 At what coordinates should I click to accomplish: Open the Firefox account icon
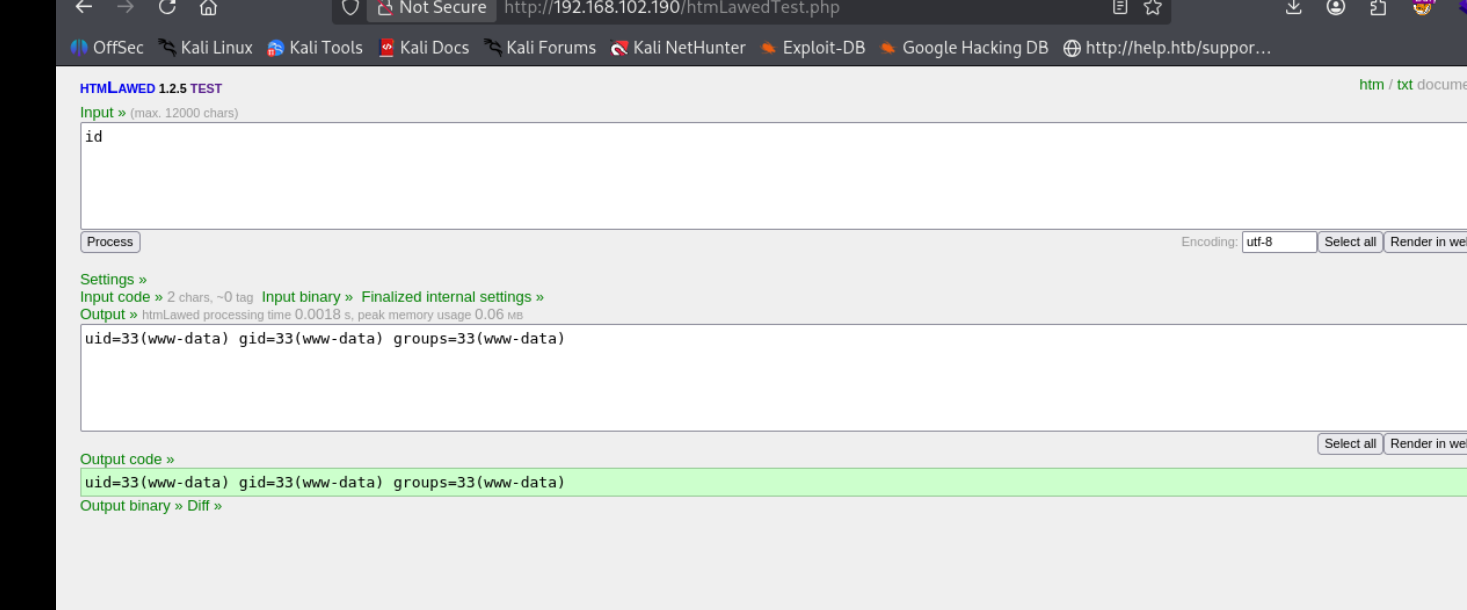click(1336, 8)
